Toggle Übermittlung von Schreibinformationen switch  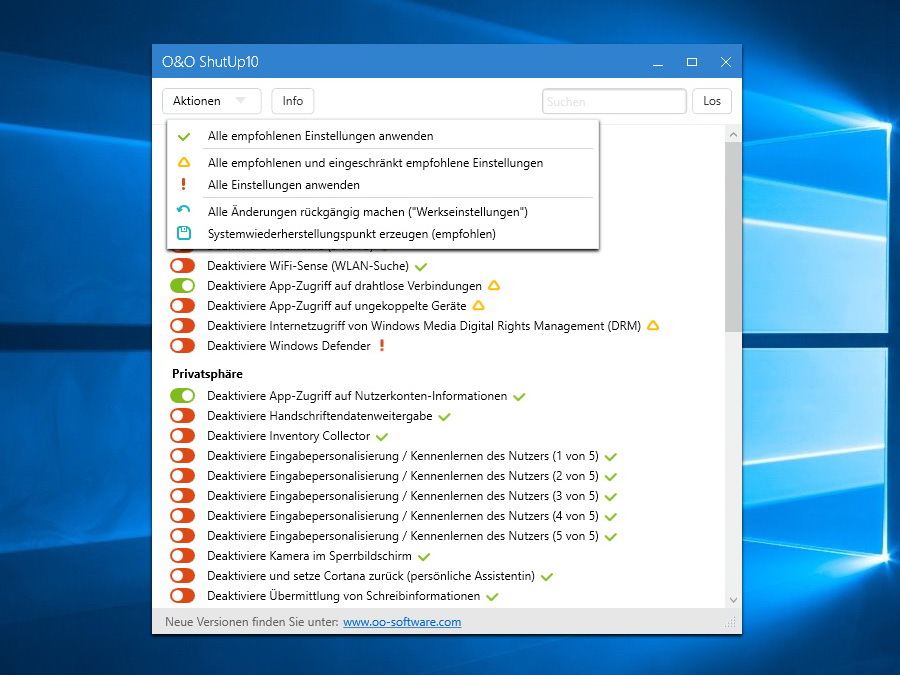click(183, 596)
